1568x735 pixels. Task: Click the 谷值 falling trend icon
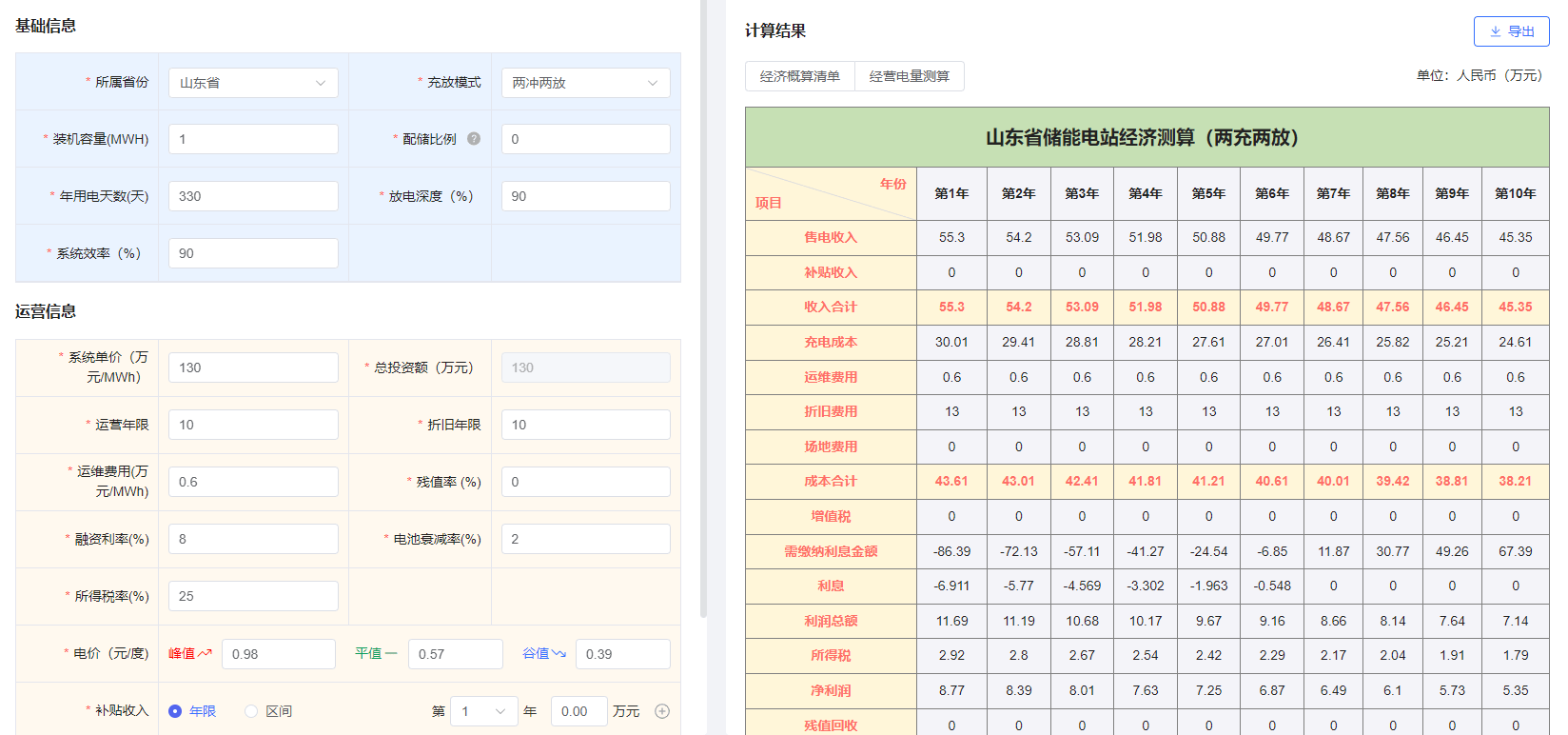click(x=559, y=653)
